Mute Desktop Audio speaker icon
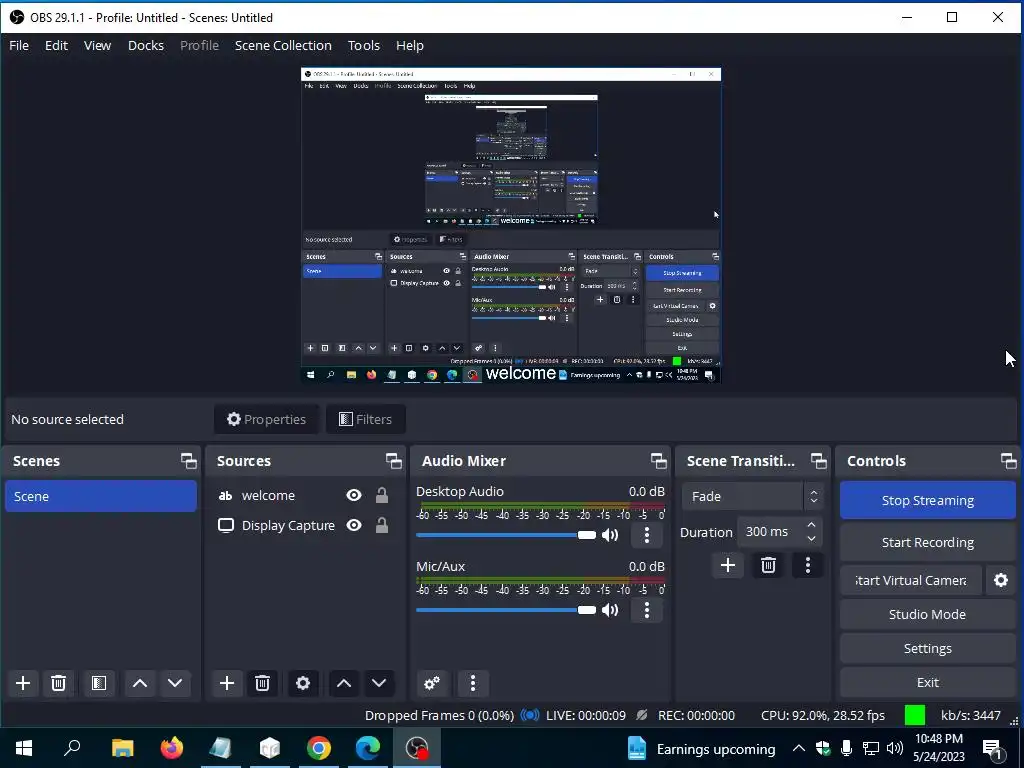The image size is (1024, 768). pyautogui.click(x=610, y=536)
